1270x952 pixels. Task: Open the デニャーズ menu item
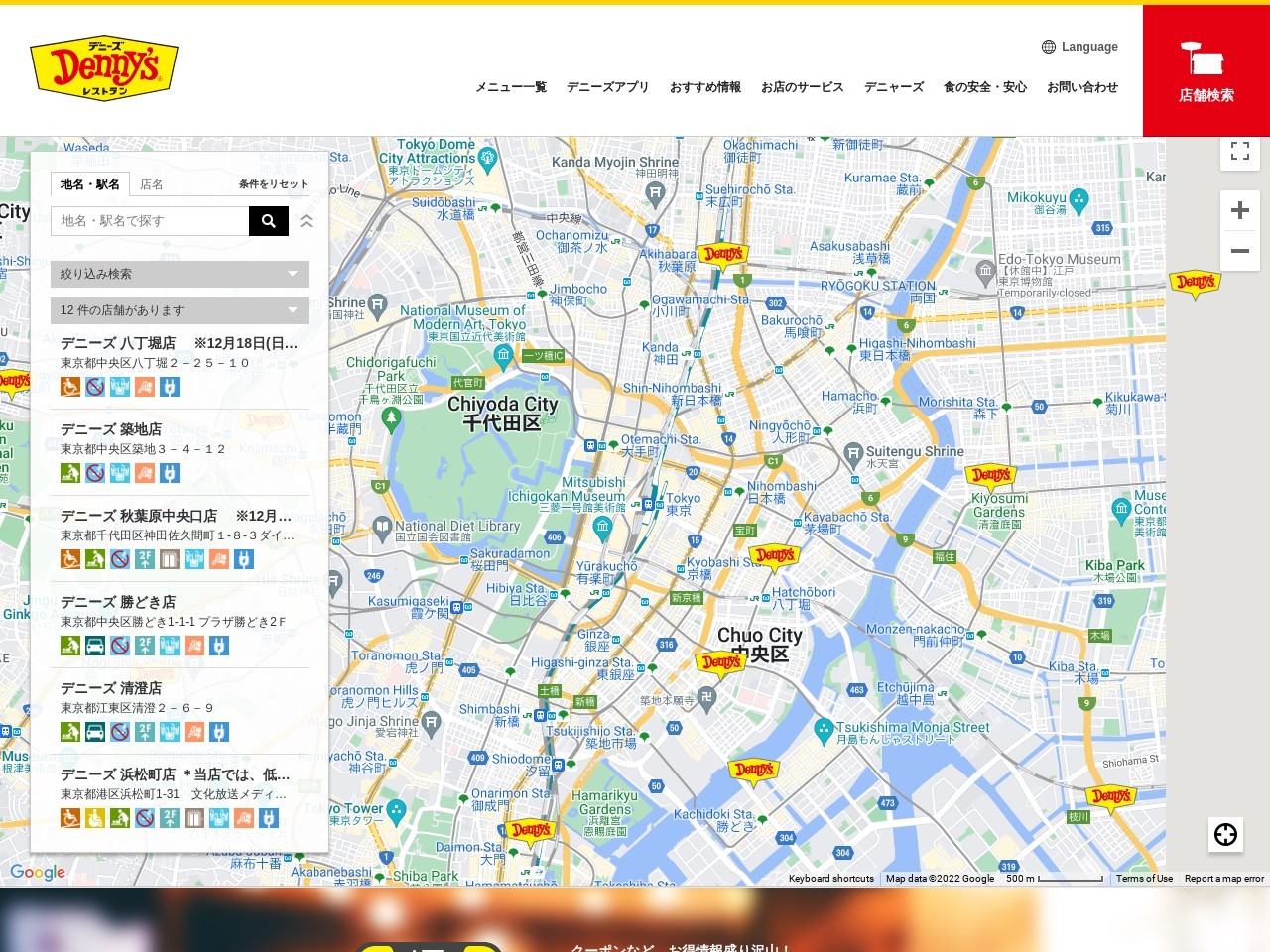tap(894, 87)
